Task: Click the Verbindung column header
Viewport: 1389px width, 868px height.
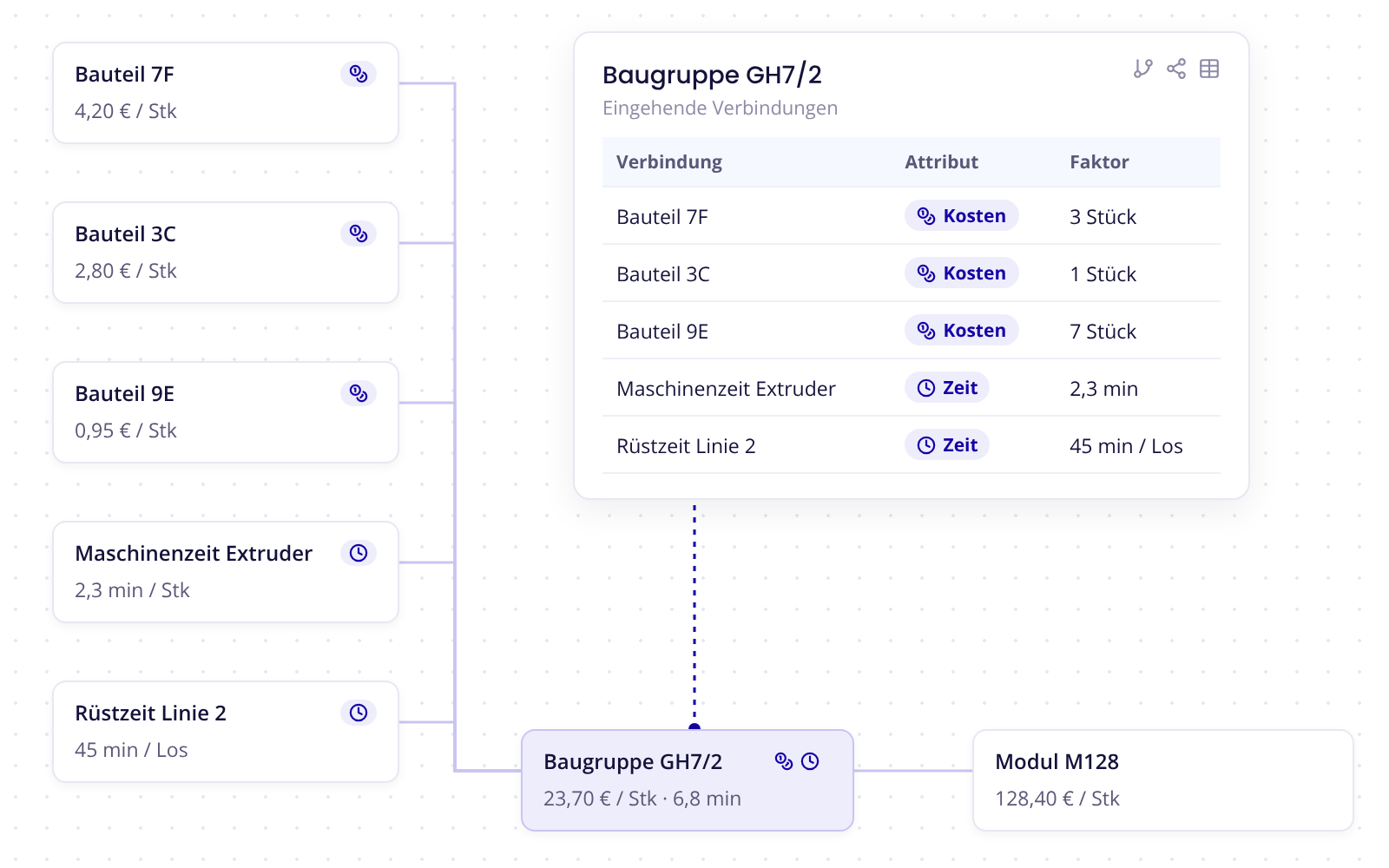Action: 669,162
